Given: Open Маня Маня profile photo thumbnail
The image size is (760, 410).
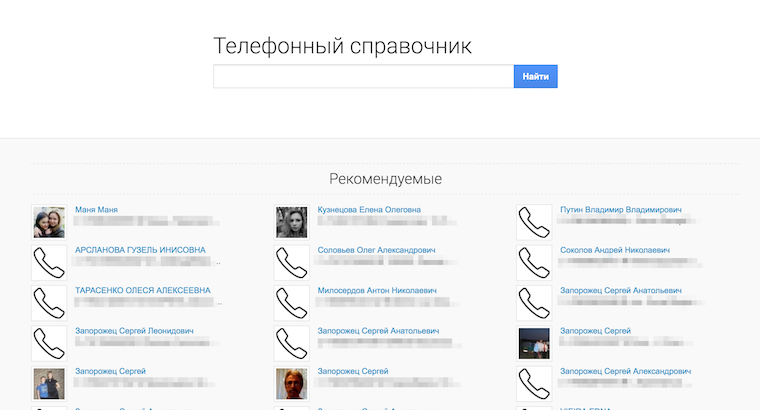Looking at the screenshot, I should pos(49,222).
